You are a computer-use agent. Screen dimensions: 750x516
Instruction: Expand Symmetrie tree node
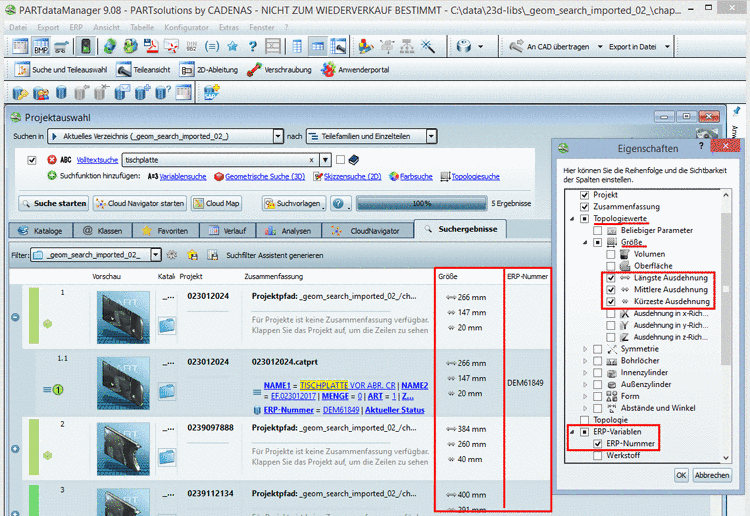tap(585, 349)
